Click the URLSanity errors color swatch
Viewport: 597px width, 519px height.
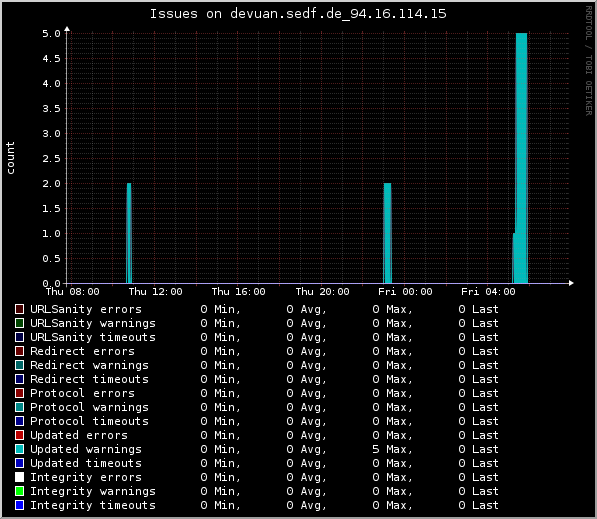coord(19,309)
